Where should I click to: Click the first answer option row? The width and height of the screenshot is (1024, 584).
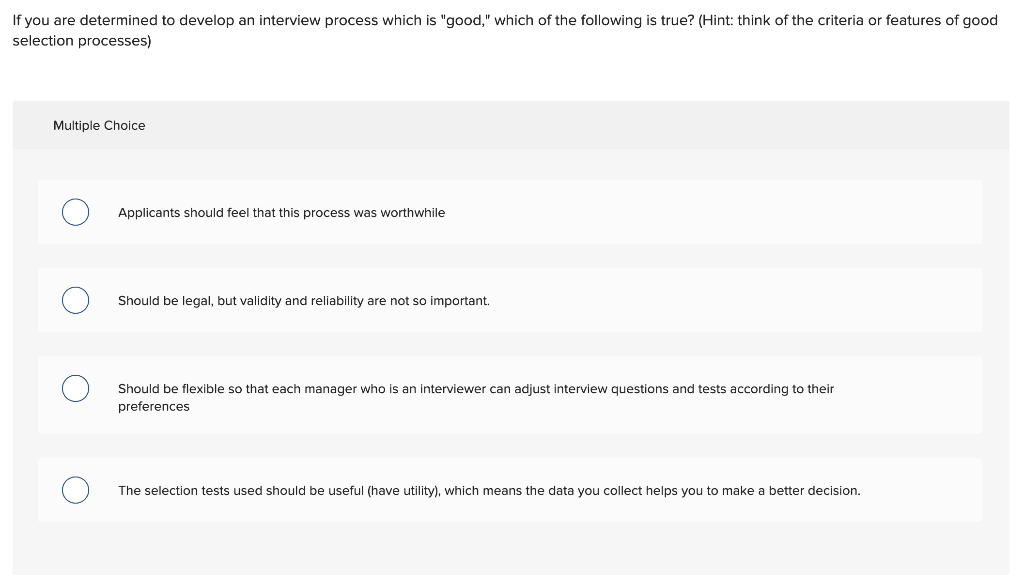point(510,212)
